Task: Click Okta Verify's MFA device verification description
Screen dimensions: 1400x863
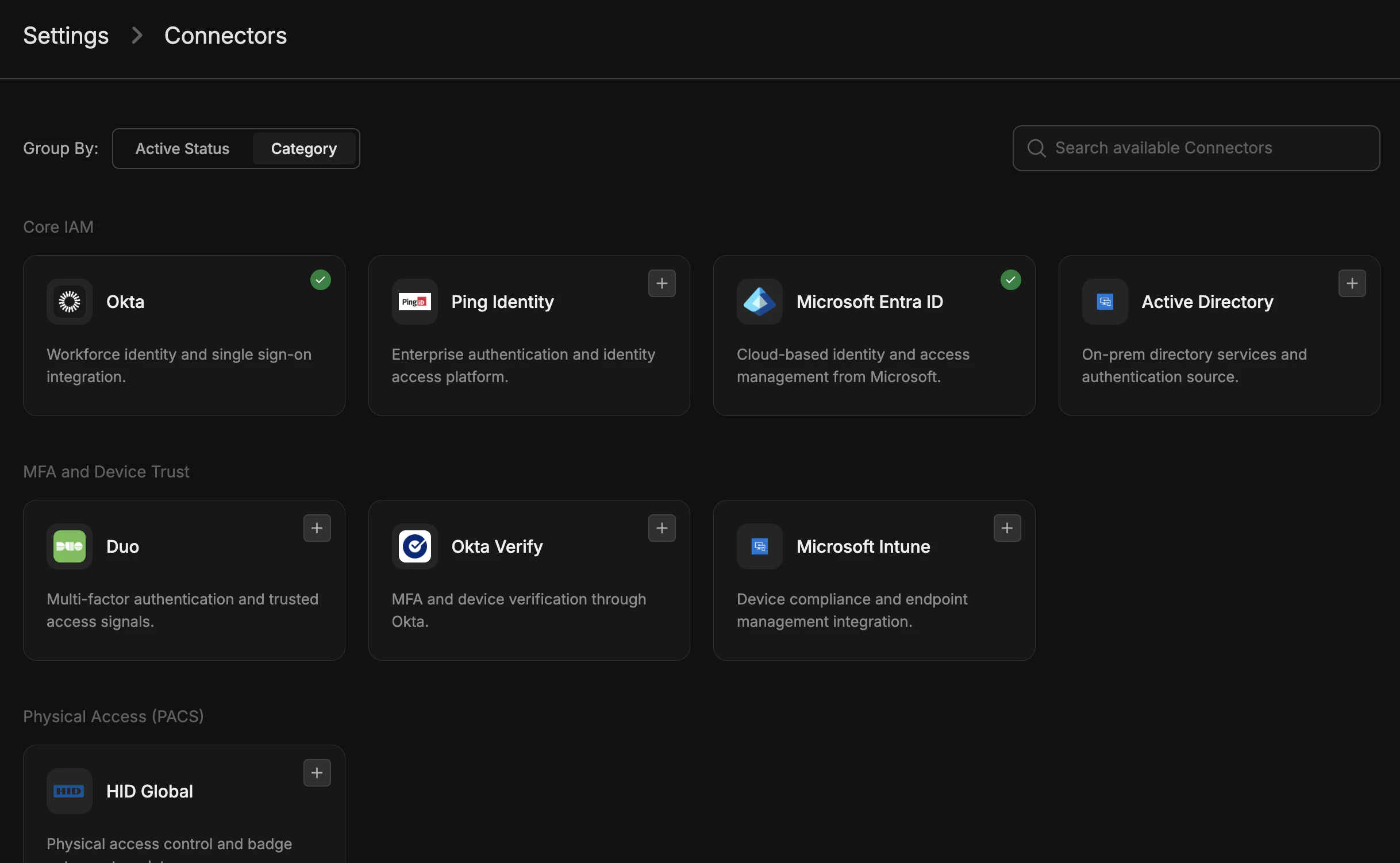Action: coord(519,610)
